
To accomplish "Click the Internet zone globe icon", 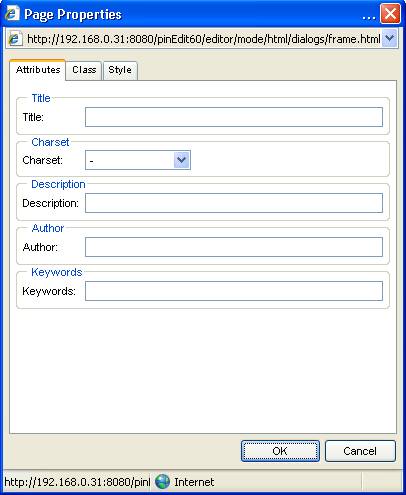I will pyautogui.click(x=162, y=482).
